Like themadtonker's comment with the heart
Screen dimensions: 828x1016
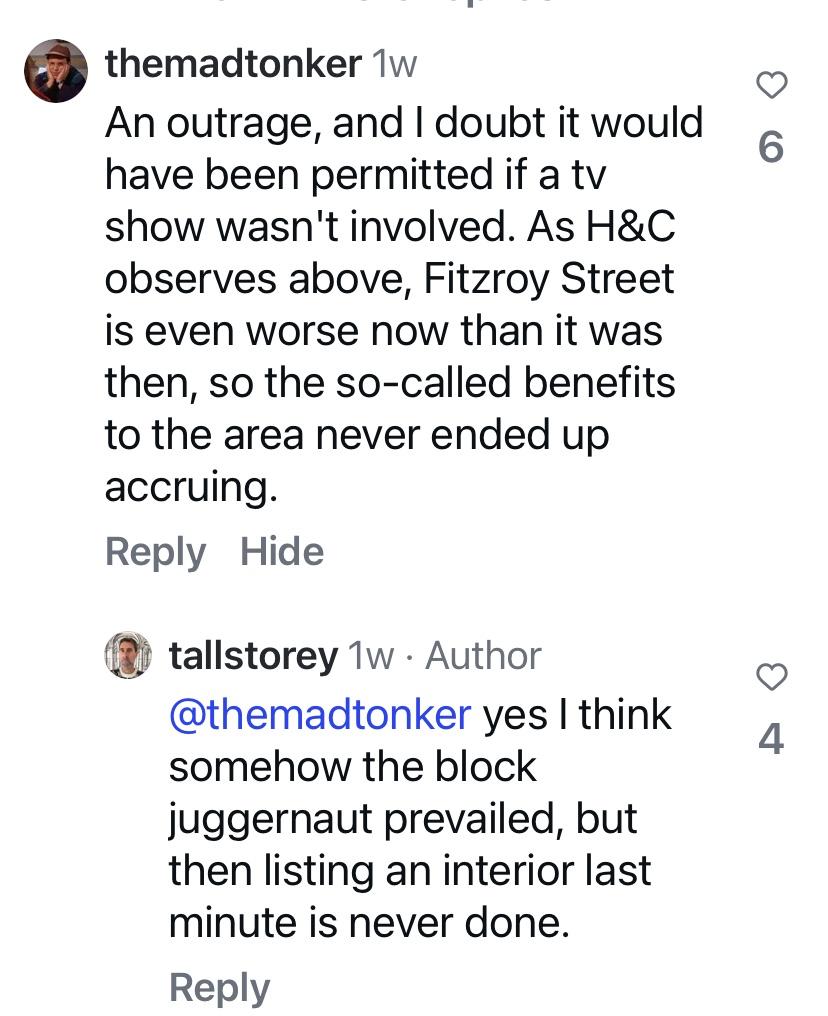coord(771,86)
